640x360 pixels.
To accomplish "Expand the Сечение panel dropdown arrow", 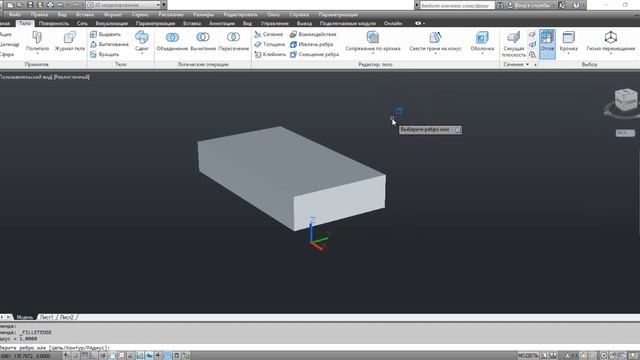I will point(527,64).
